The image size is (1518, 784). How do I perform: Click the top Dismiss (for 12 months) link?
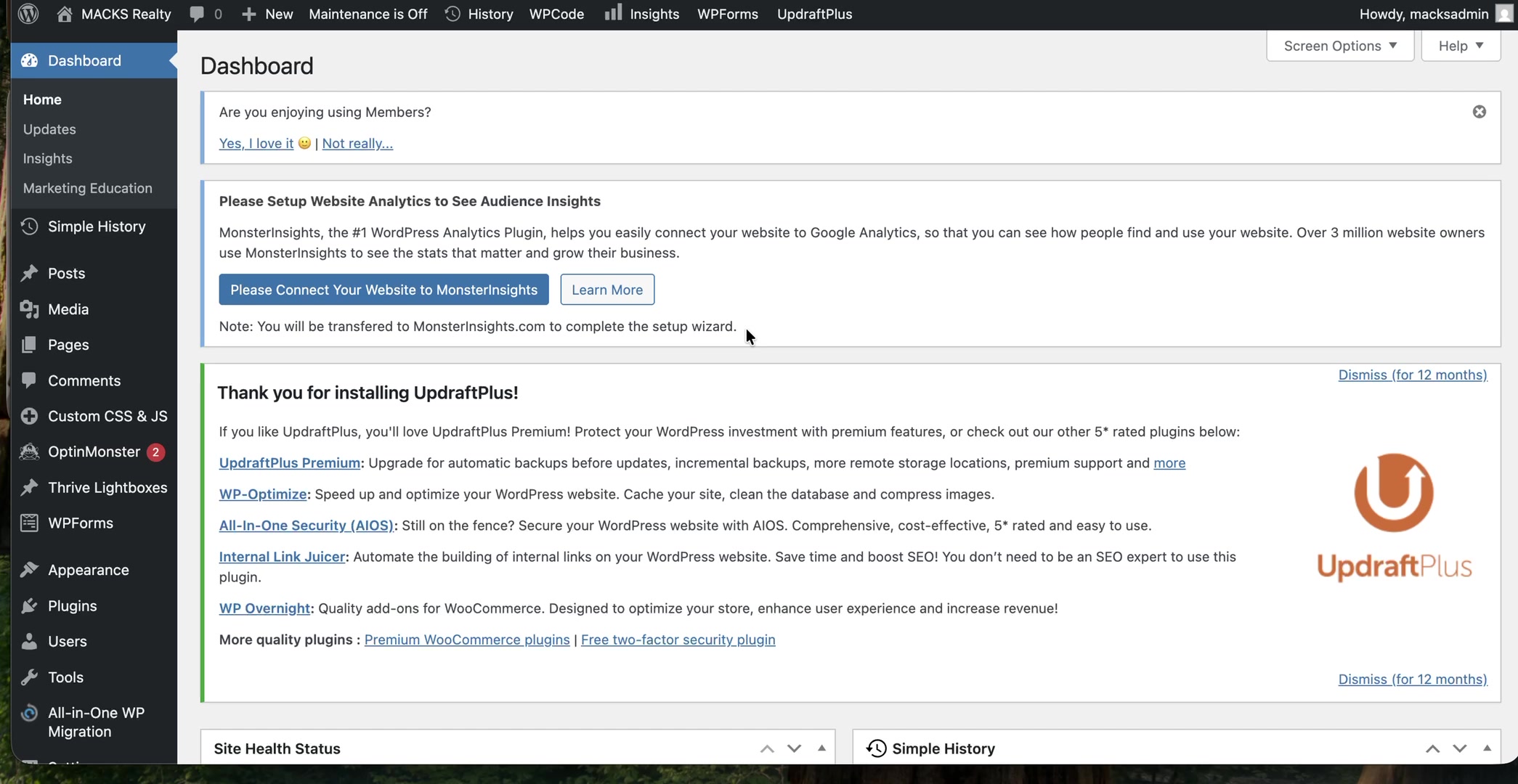pos(1412,375)
